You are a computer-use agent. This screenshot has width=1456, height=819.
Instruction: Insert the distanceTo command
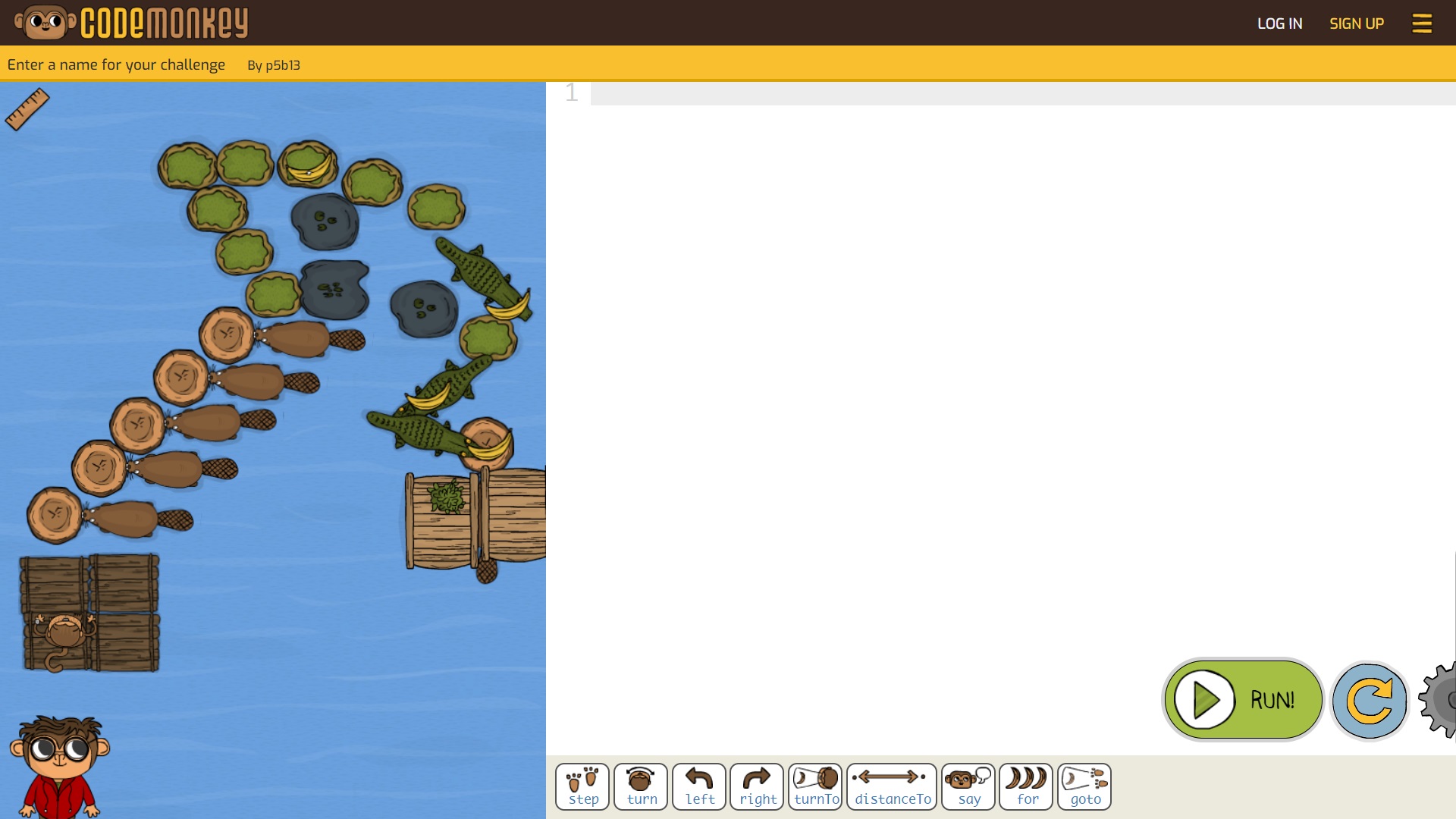[x=892, y=786]
